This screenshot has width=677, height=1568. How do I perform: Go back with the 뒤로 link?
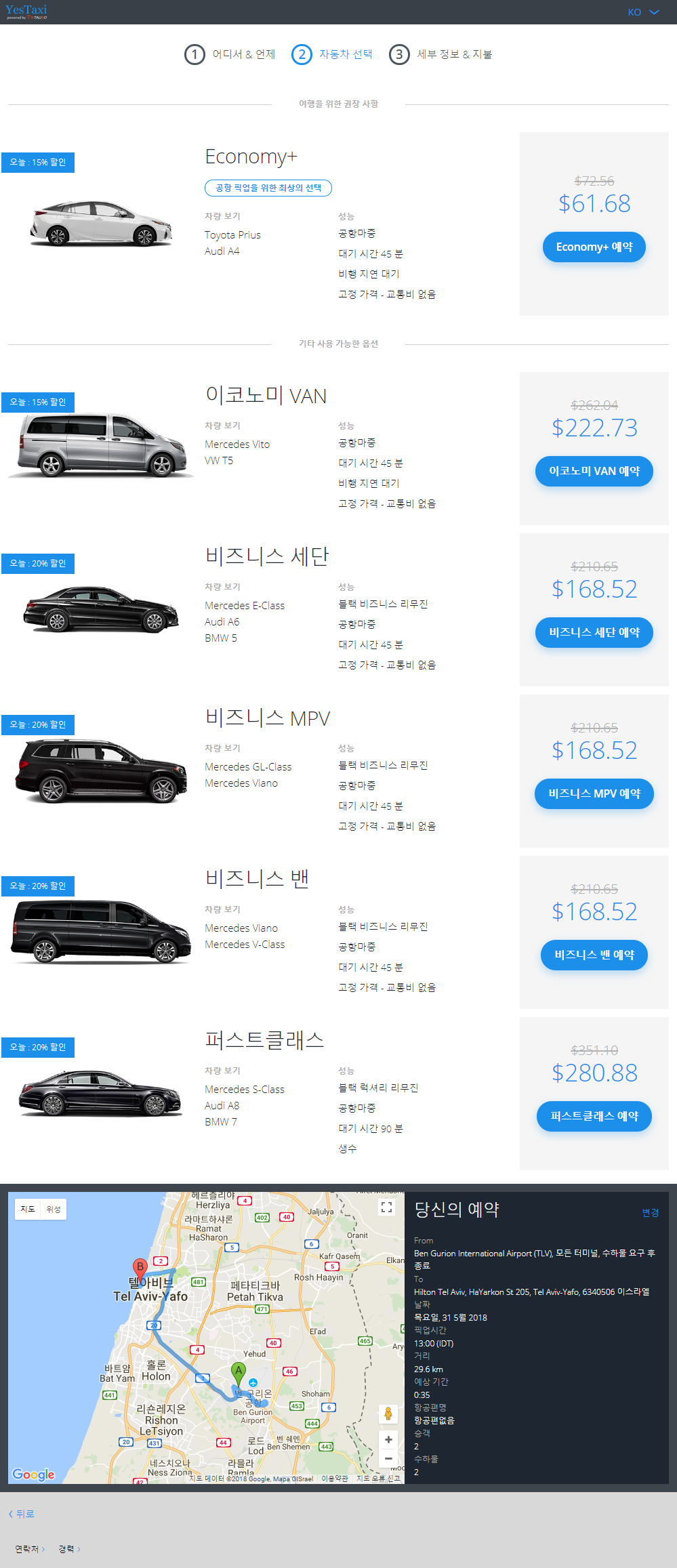click(x=22, y=1514)
